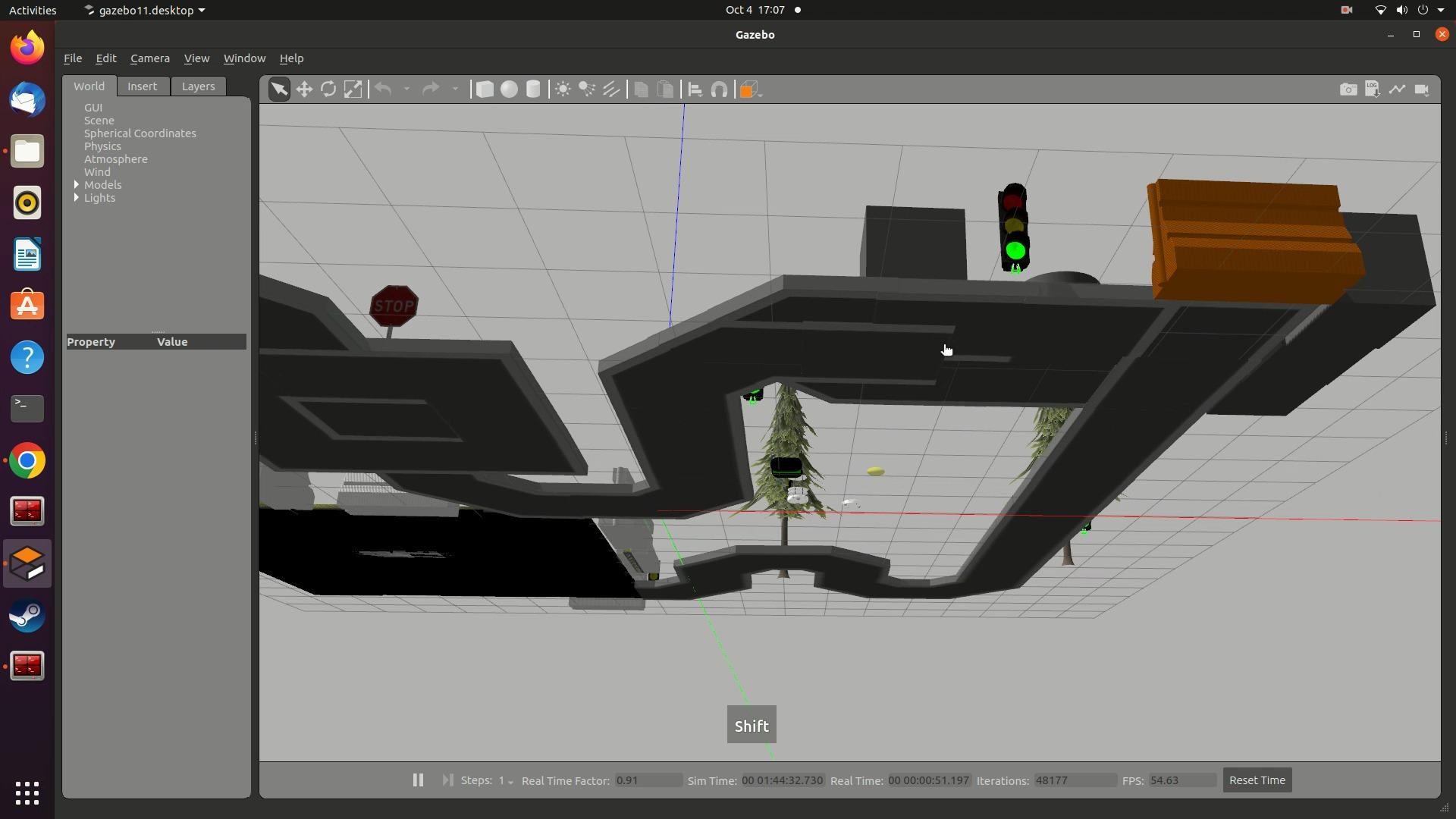Add a point light
The width and height of the screenshot is (1456, 819).
point(563,89)
